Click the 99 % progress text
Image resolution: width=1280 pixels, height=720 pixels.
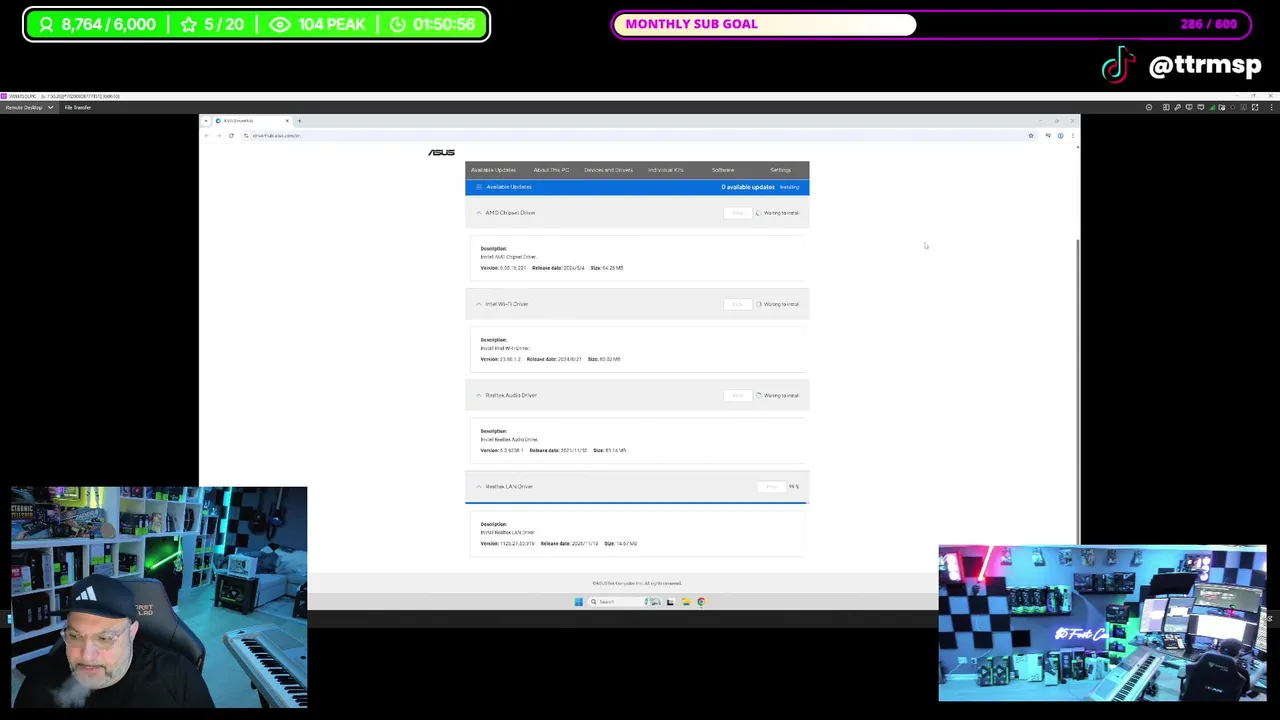click(794, 487)
